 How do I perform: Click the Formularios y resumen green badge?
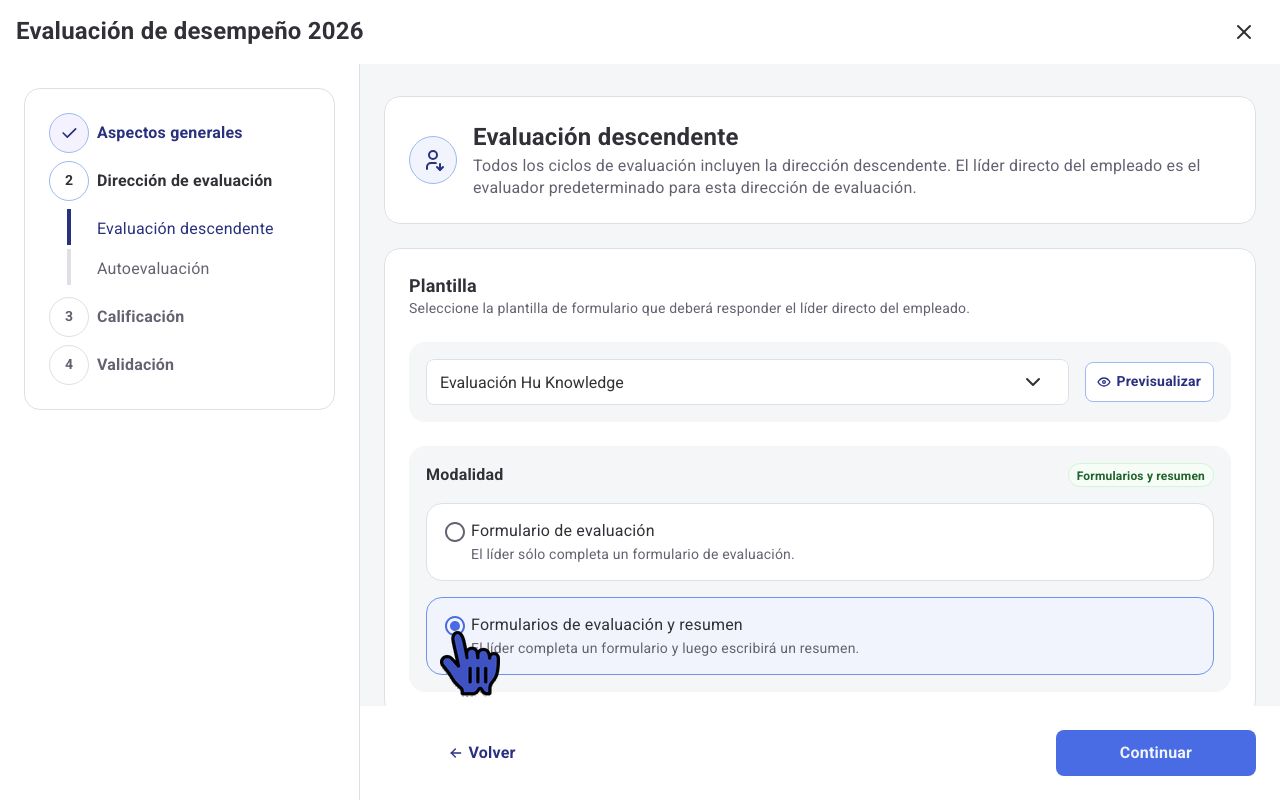pyautogui.click(x=1140, y=476)
